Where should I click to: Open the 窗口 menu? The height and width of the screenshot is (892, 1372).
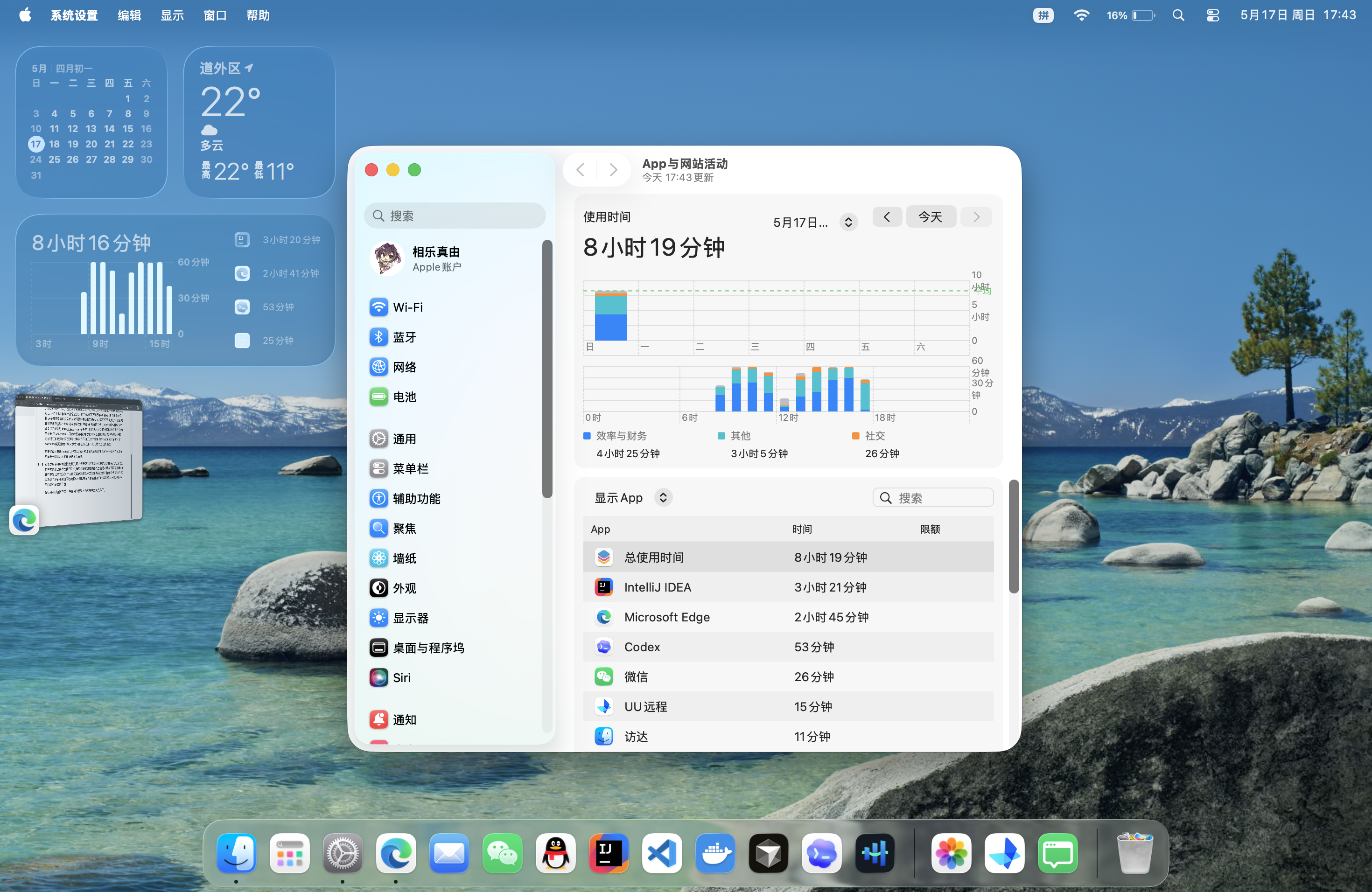pyautogui.click(x=215, y=15)
